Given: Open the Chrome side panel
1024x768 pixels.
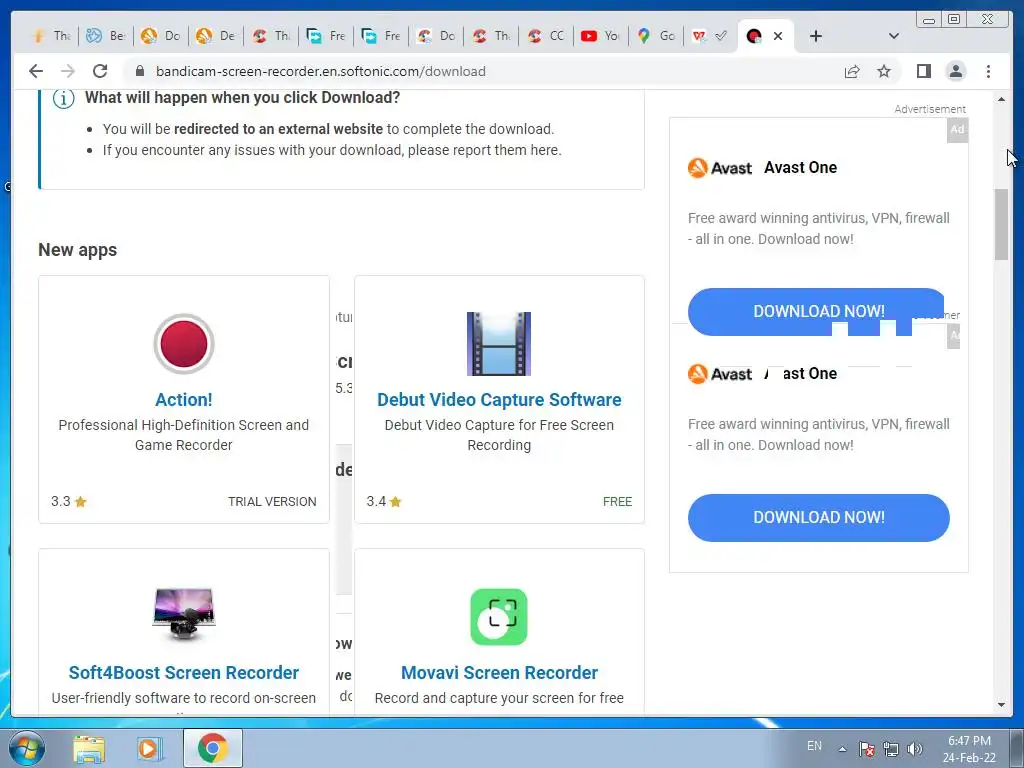Looking at the screenshot, I should coord(923,71).
